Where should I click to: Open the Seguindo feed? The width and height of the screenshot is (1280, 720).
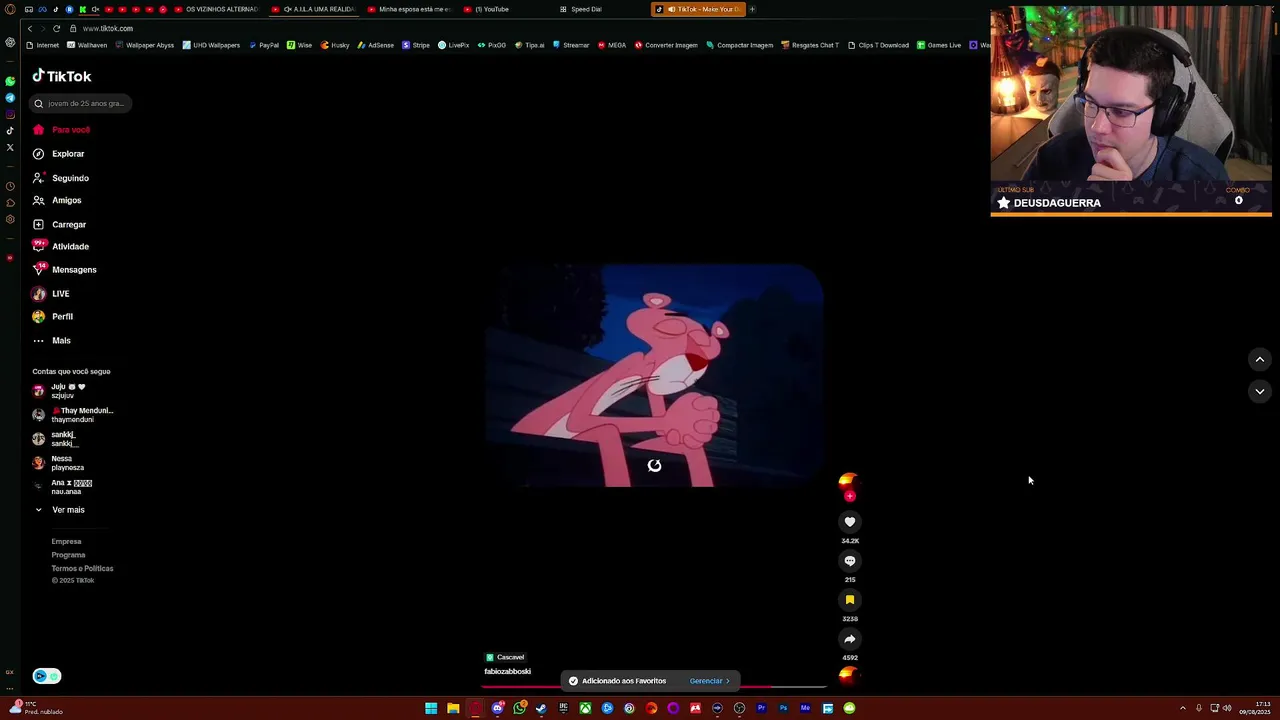(x=60, y=178)
